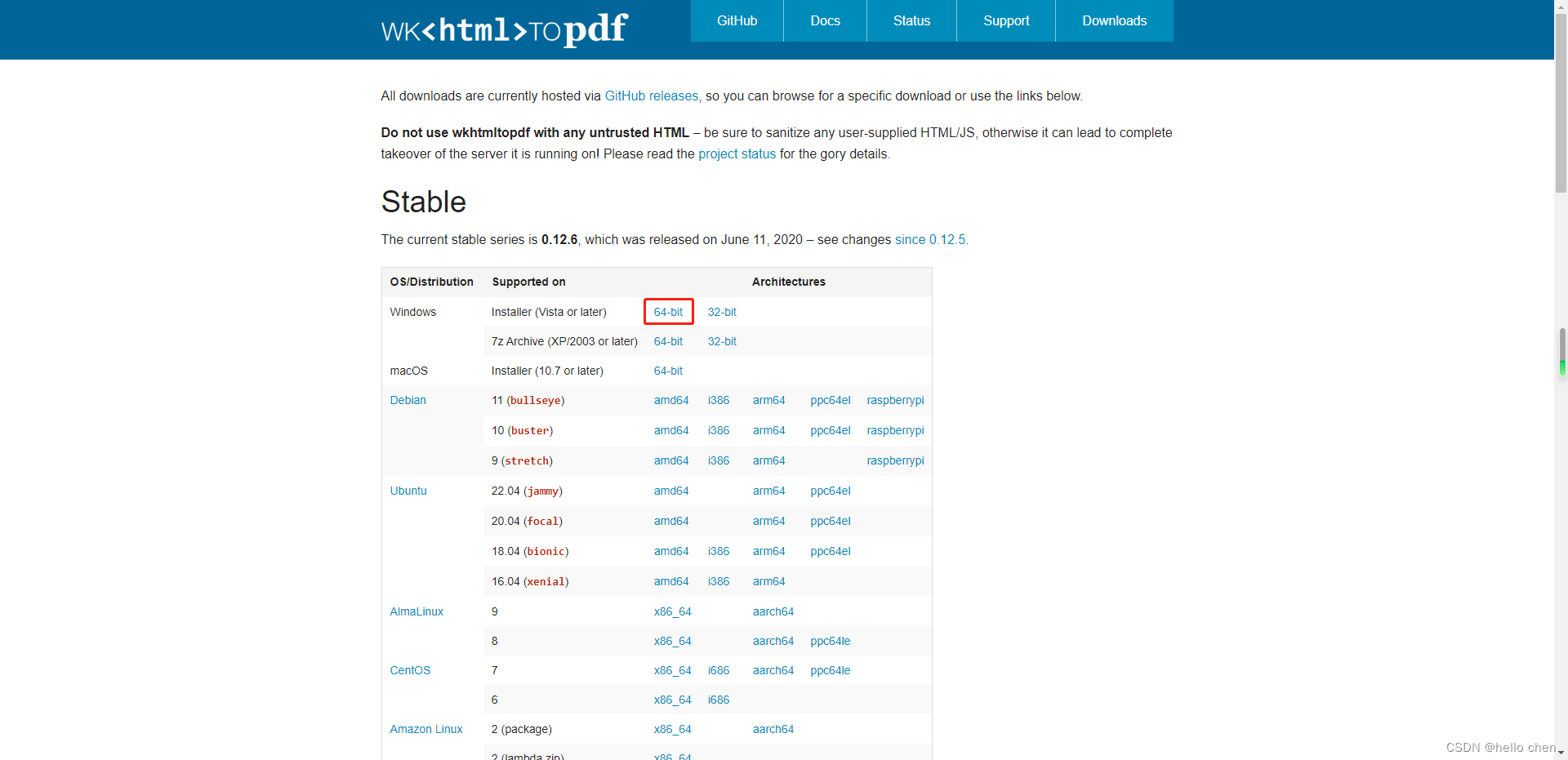Open the GitHub releases link
Image resolution: width=1568 pixels, height=760 pixels.
pos(651,96)
